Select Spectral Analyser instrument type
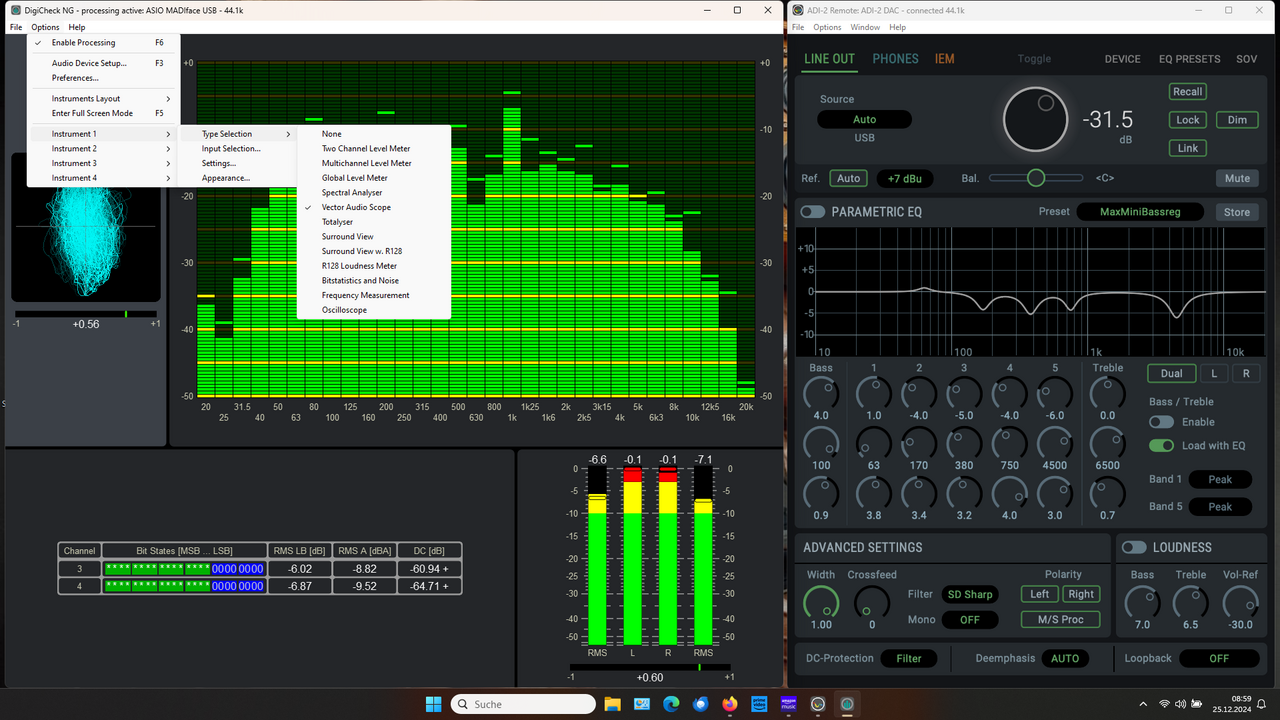This screenshot has height=720, width=1280. pyautogui.click(x=374, y=192)
